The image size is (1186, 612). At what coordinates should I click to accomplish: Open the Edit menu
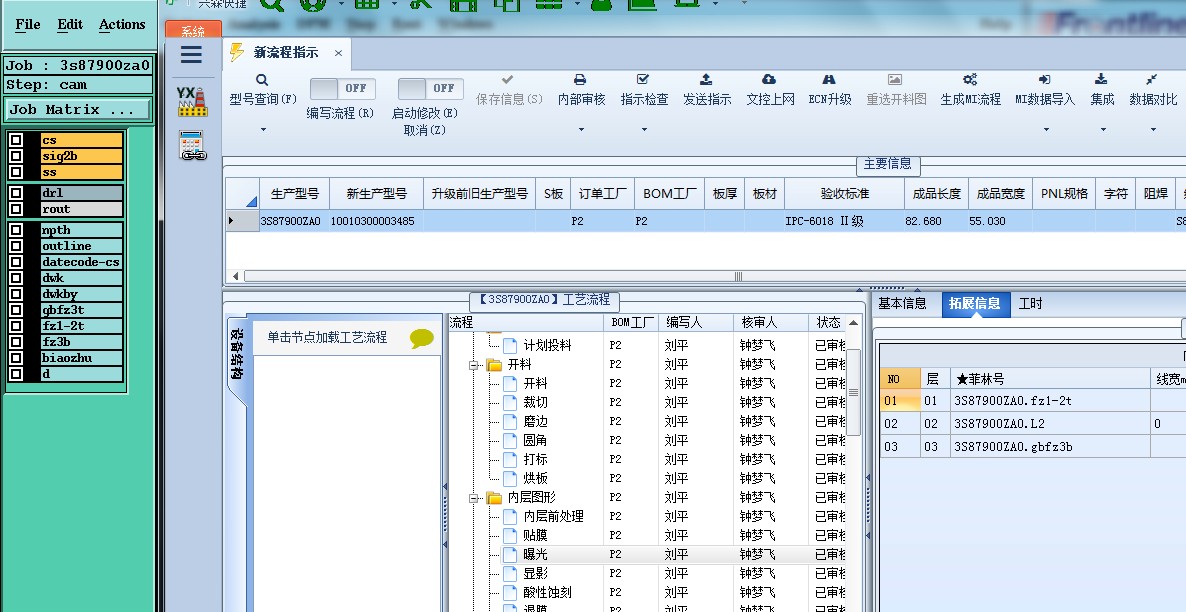(x=70, y=25)
